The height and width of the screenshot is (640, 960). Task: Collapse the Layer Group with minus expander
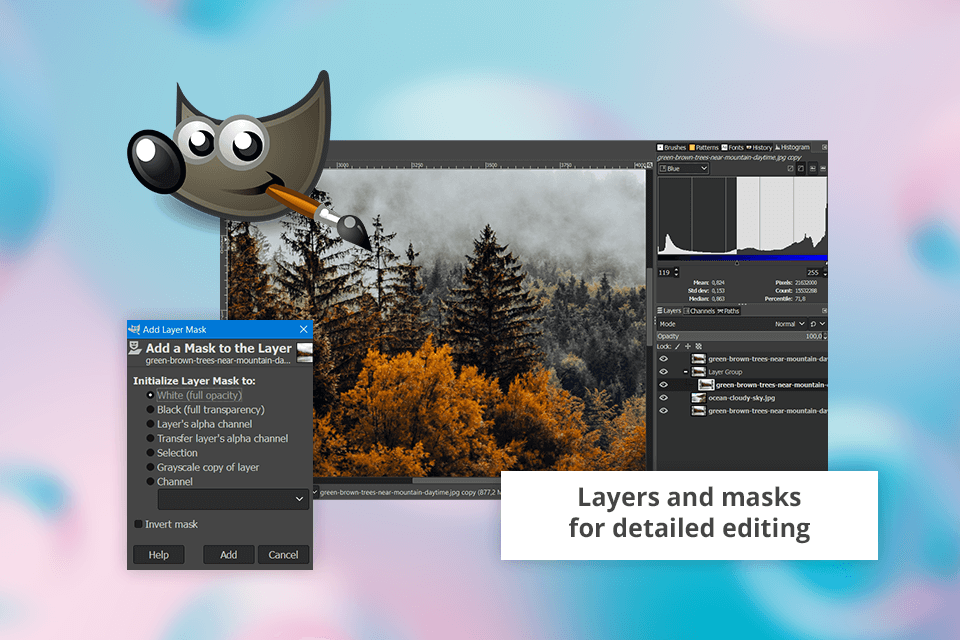[685, 372]
